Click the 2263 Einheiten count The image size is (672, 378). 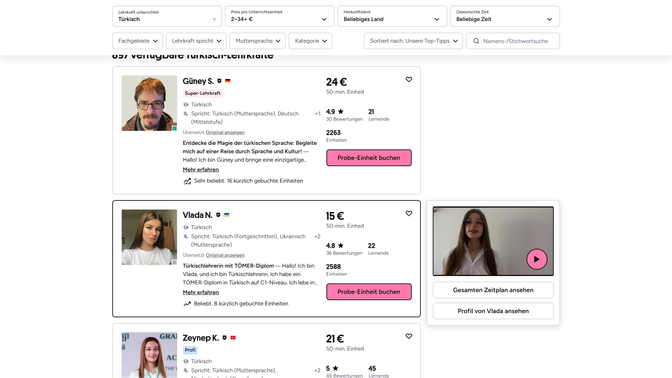[x=333, y=132]
